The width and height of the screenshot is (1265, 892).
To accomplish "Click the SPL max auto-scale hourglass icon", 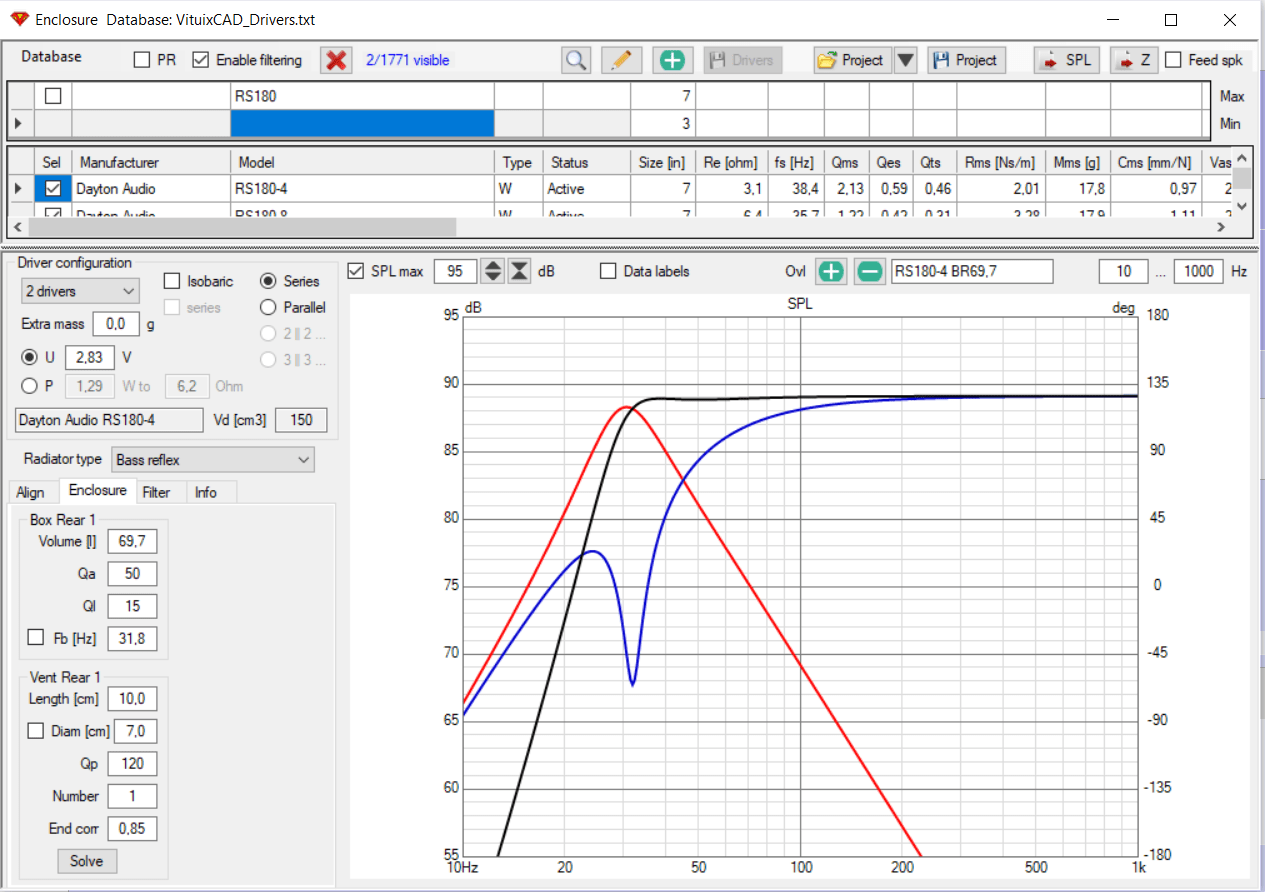I will point(519,271).
